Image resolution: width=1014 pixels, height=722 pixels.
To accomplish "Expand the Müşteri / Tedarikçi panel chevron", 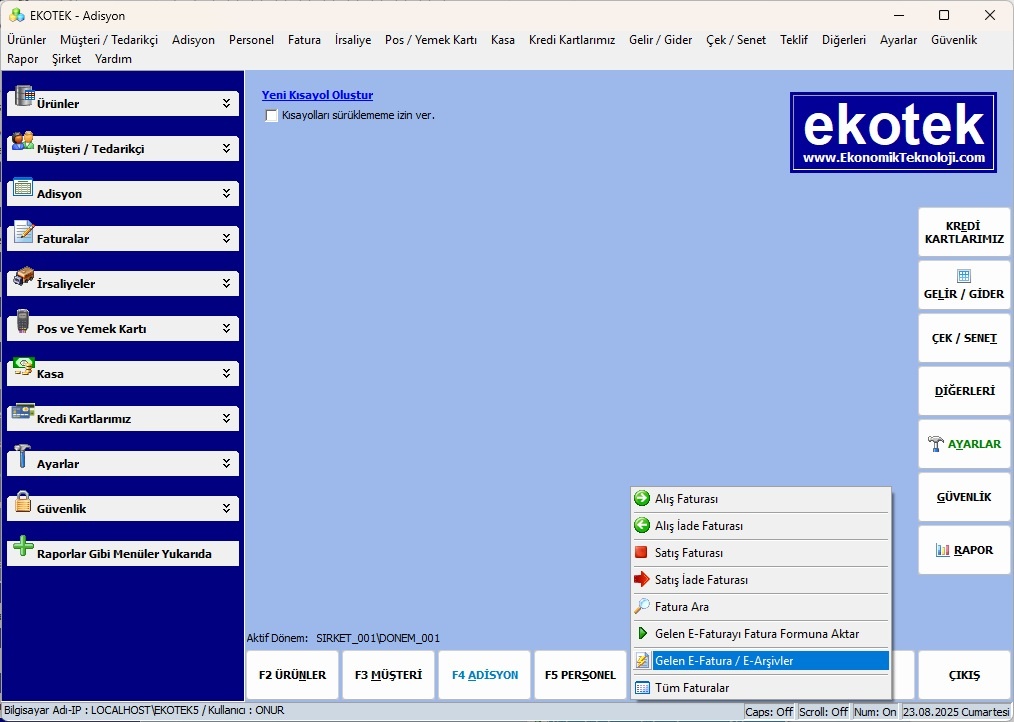I will [226, 149].
